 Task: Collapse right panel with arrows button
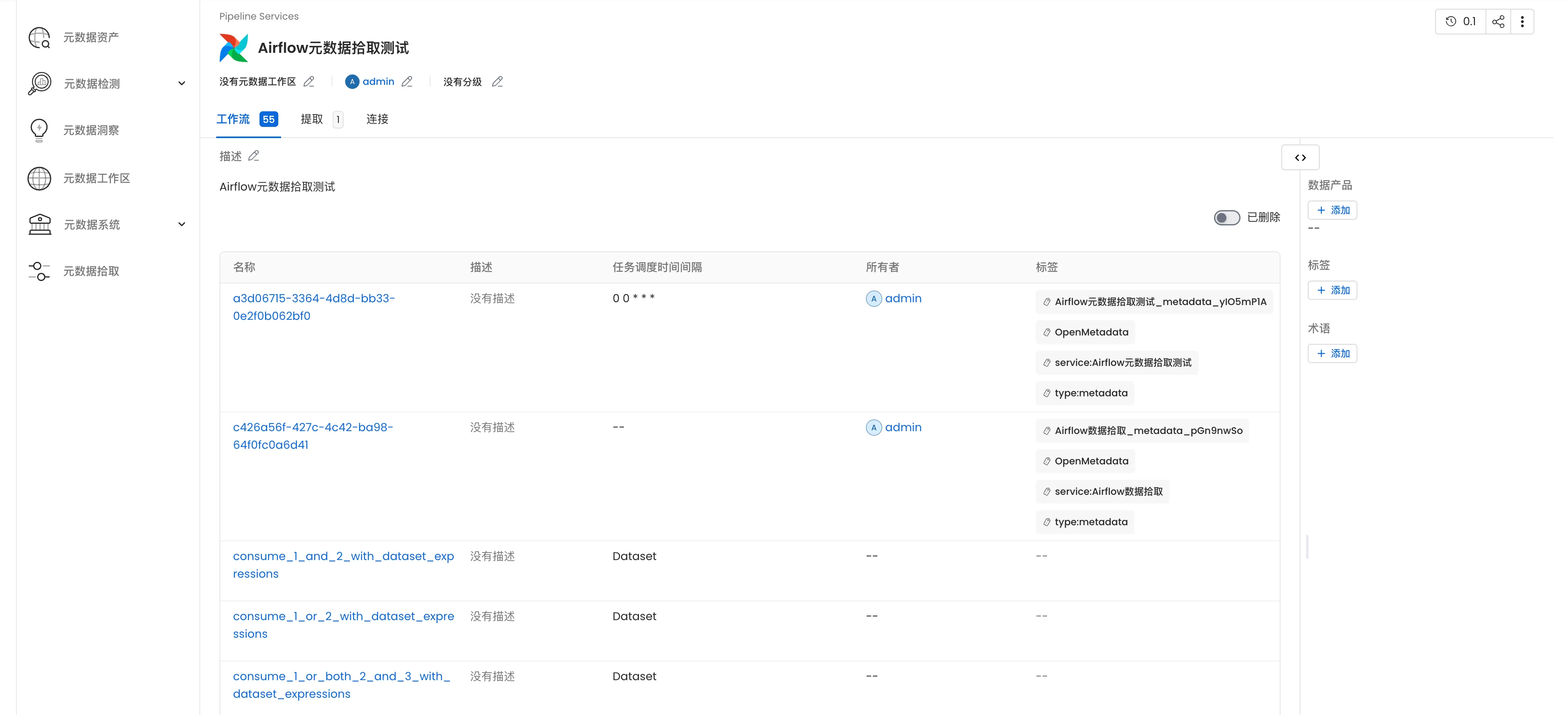click(x=1300, y=158)
